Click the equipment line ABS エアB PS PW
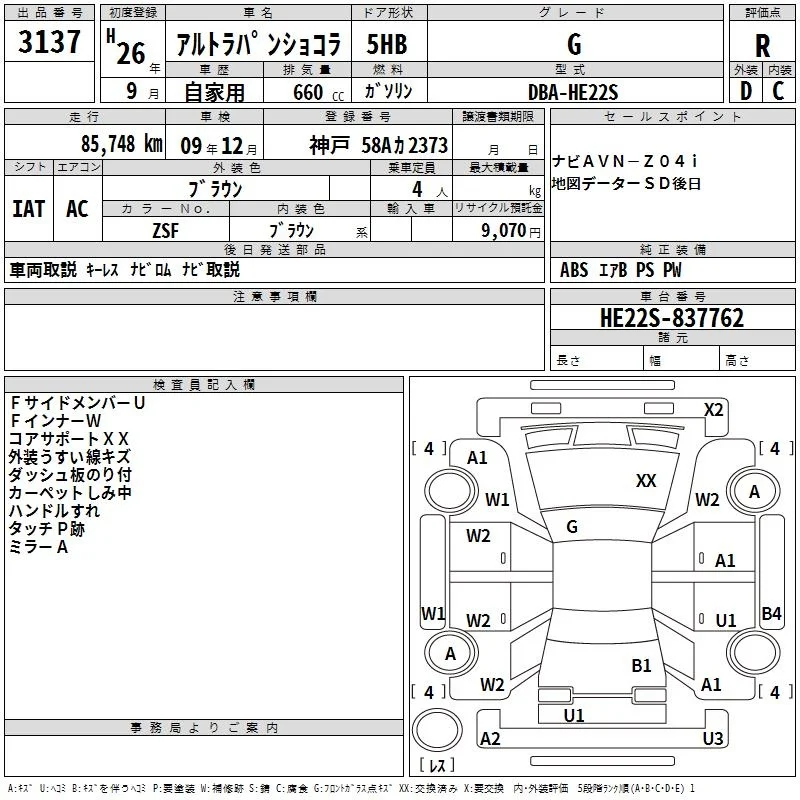Viewport: 800px width, 800px height. pyautogui.click(x=620, y=270)
